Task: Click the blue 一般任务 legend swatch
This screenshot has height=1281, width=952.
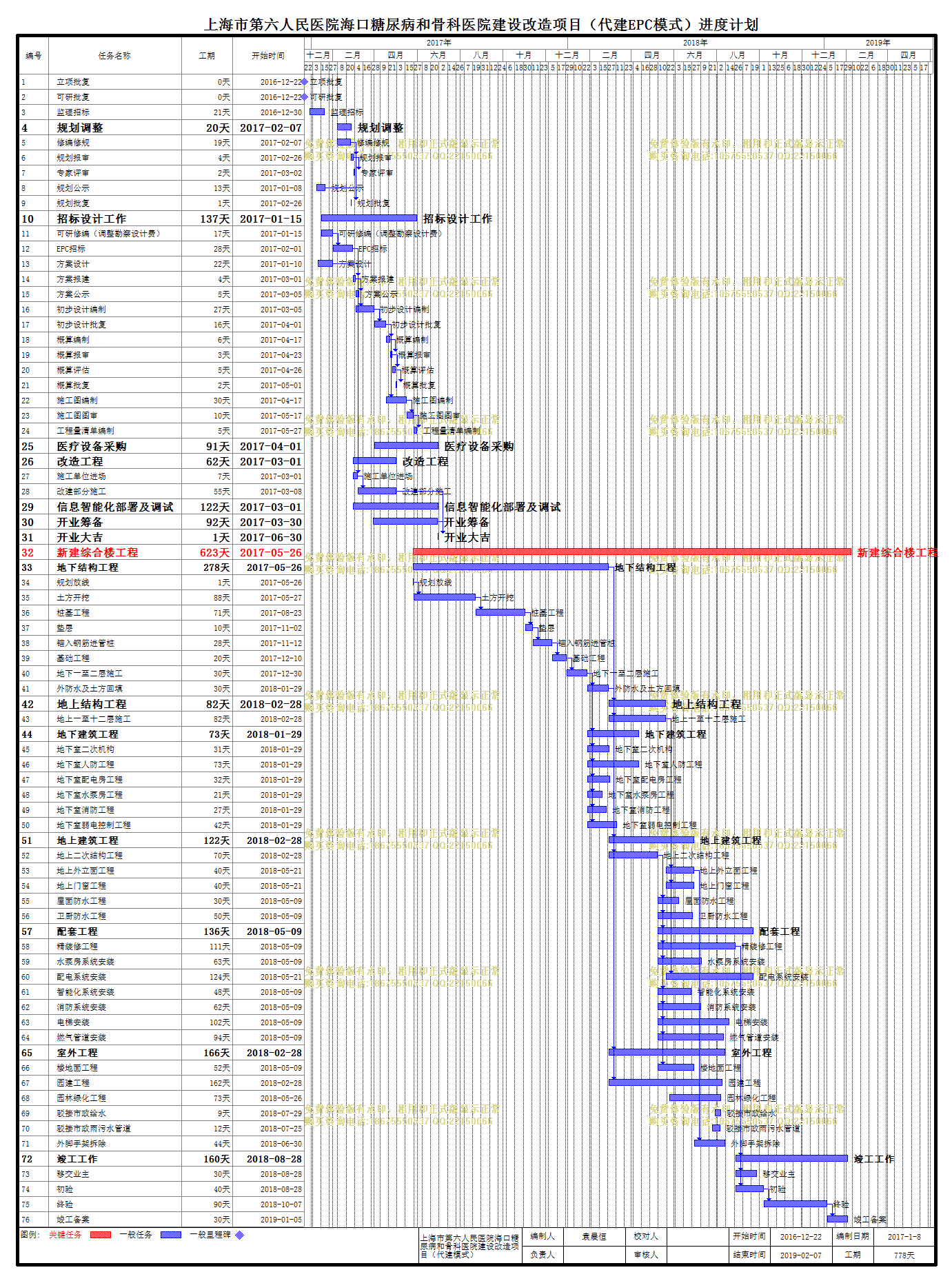Action: tap(171, 1235)
